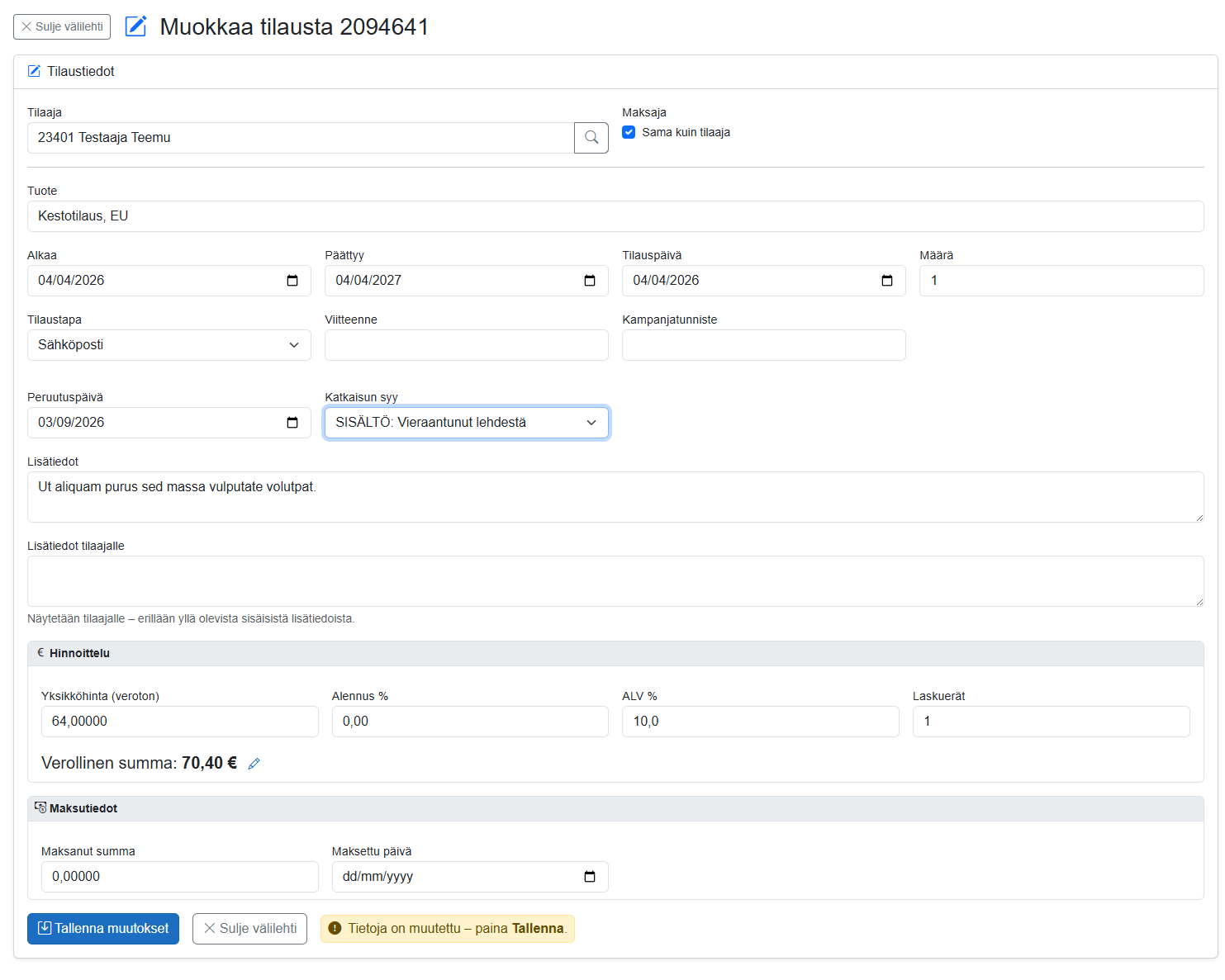This screenshot has width=1225, height=980.
Task: Toggle the Sama kuin tilaaja checkbox
Action: coord(629,132)
